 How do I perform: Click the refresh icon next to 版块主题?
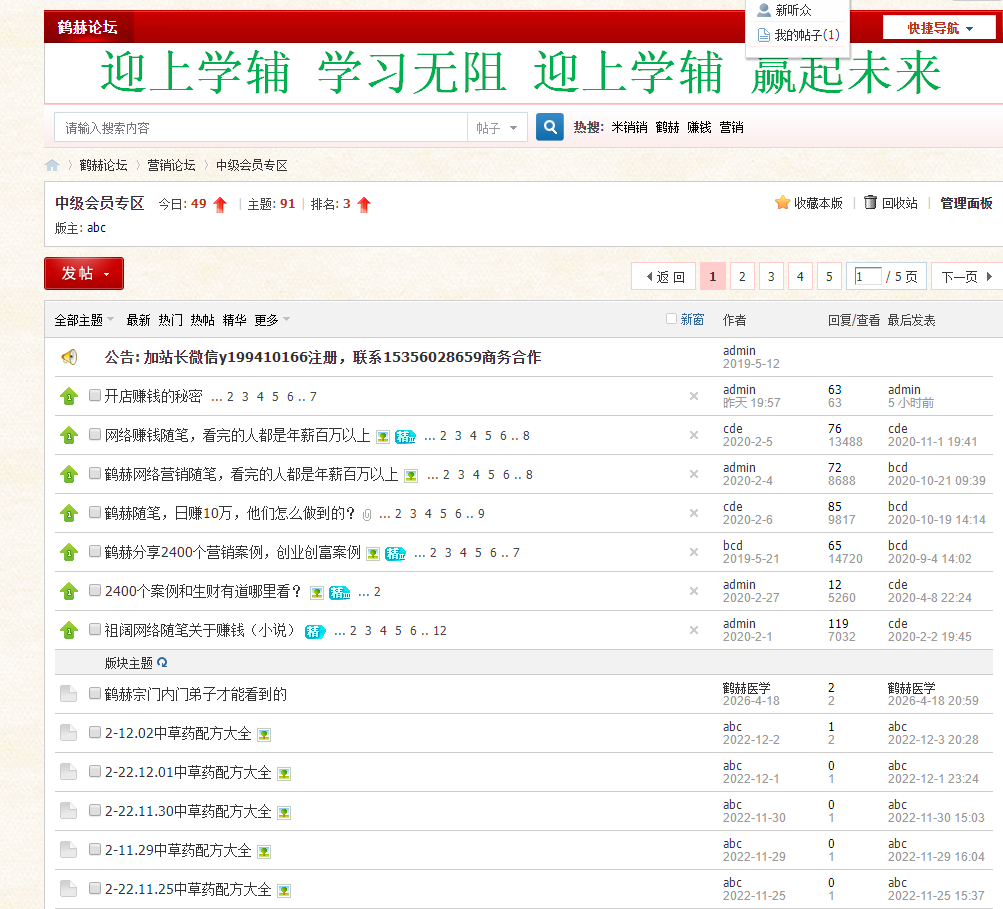coord(162,662)
